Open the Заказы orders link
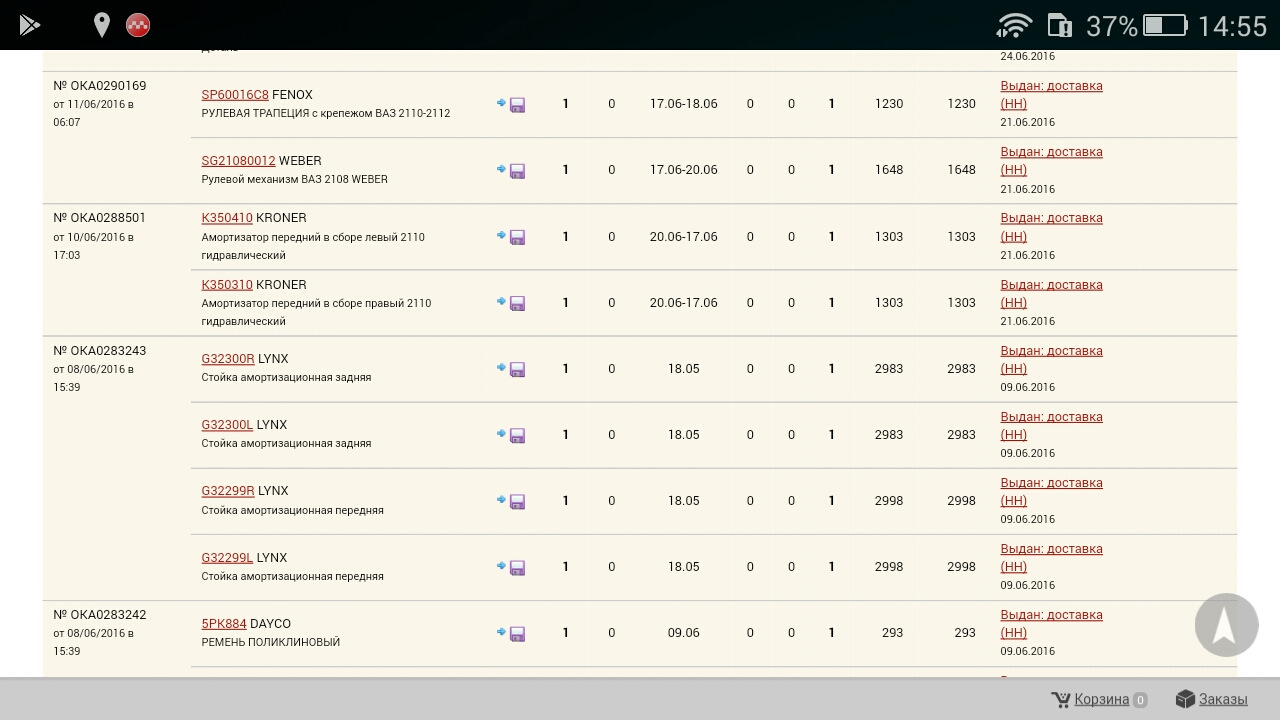Viewport: 1280px width, 720px height. tap(1223, 699)
